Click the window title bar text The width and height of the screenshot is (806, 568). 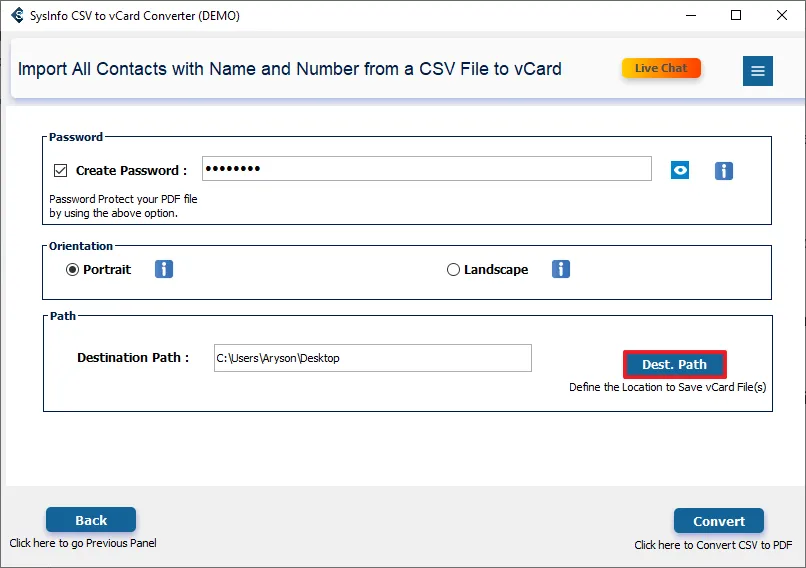tap(135, 15)
